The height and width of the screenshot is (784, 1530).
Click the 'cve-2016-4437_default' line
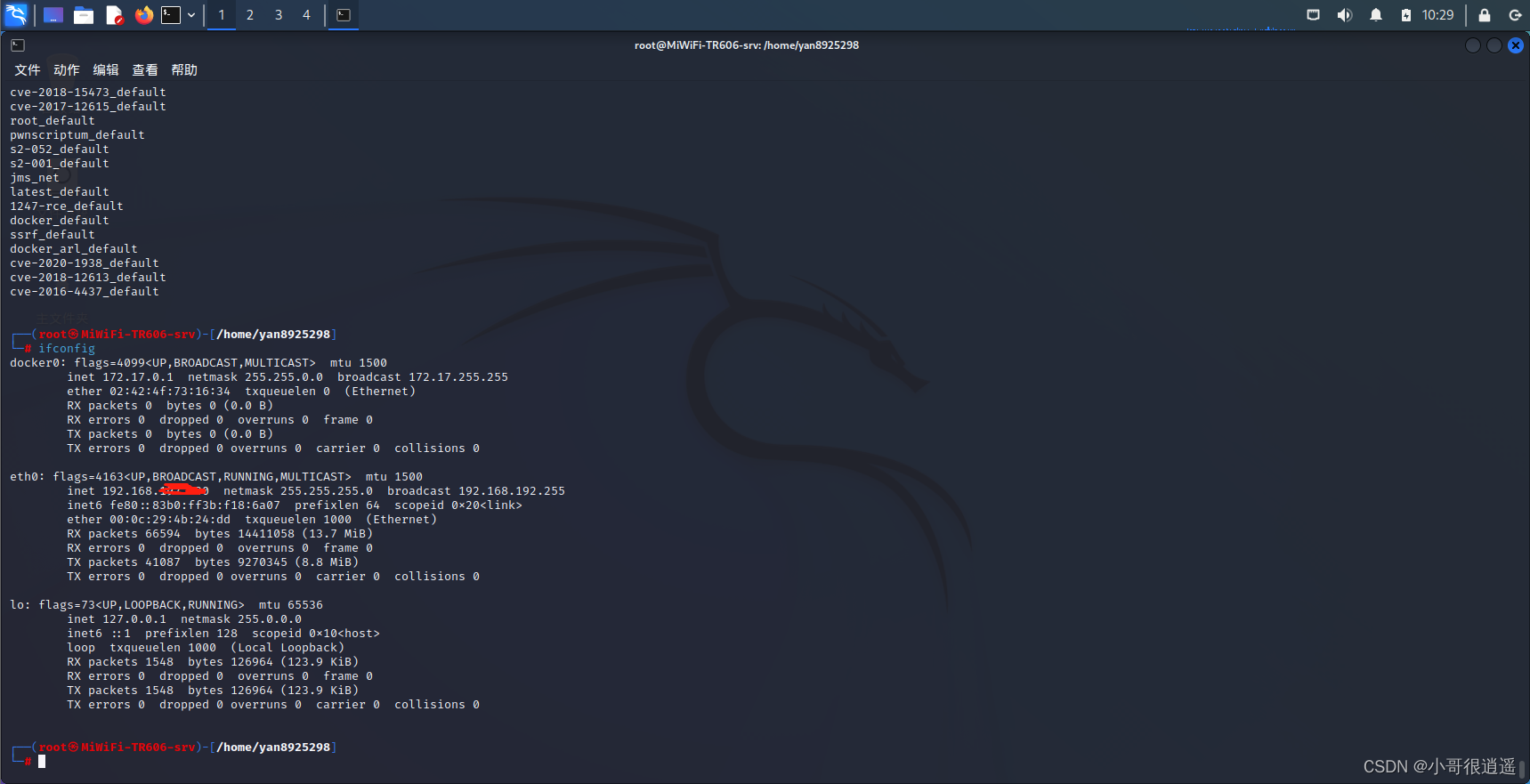85,292
